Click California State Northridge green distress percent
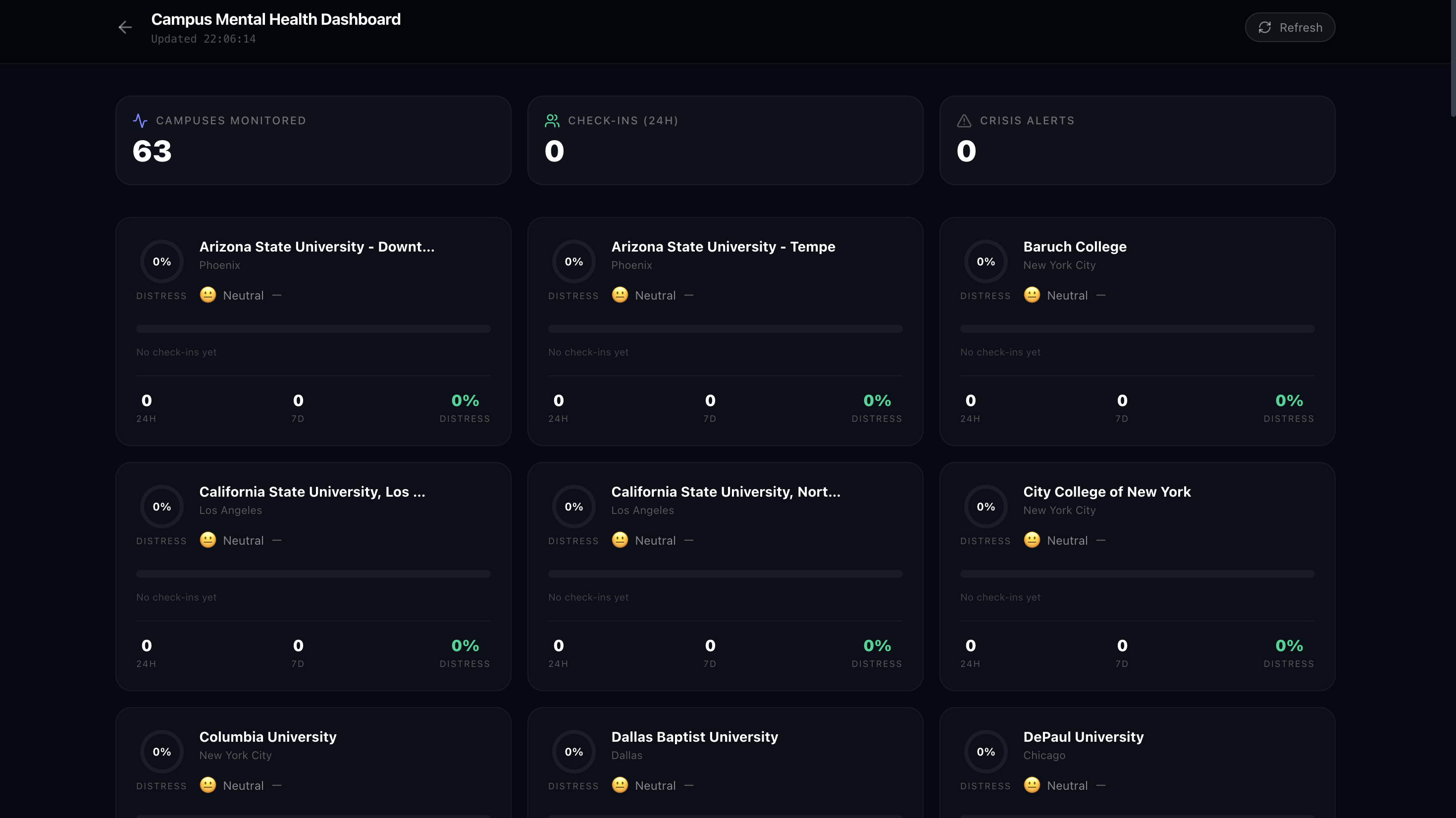 coord(877,646)
